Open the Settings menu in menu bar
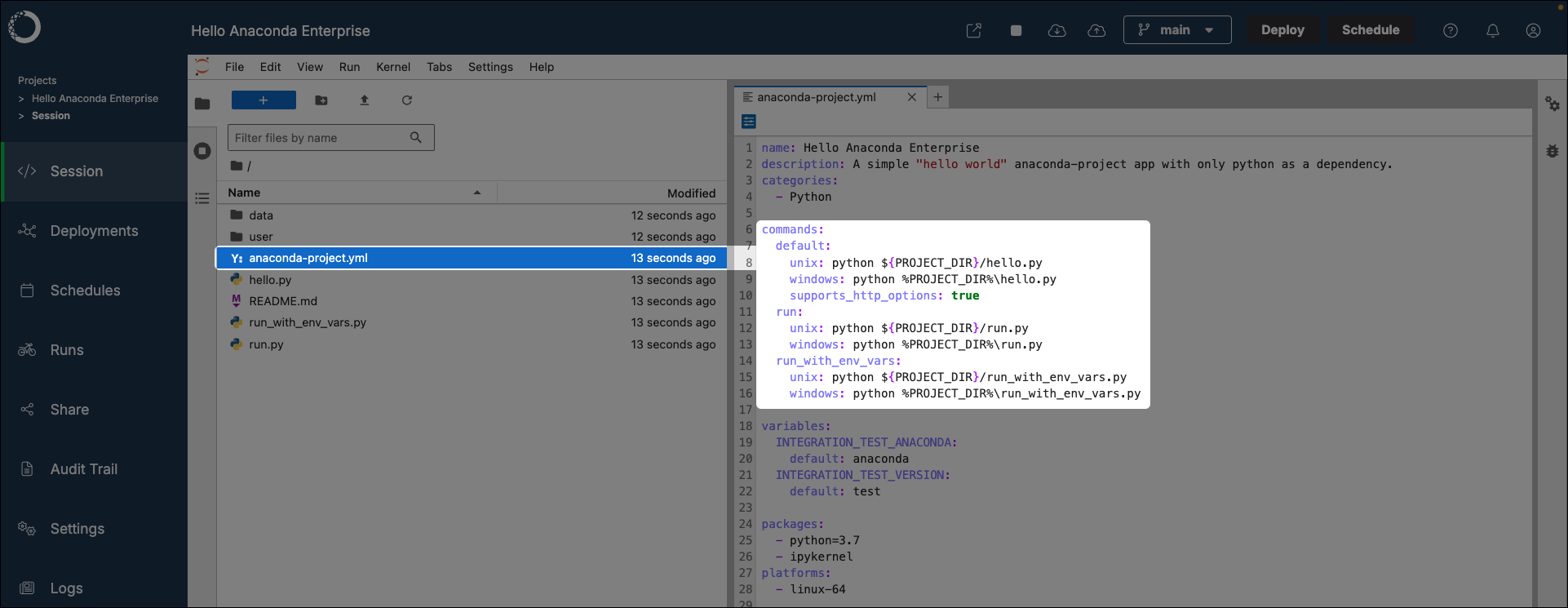This screenshot has width=1568, height=608. (490, 67)
